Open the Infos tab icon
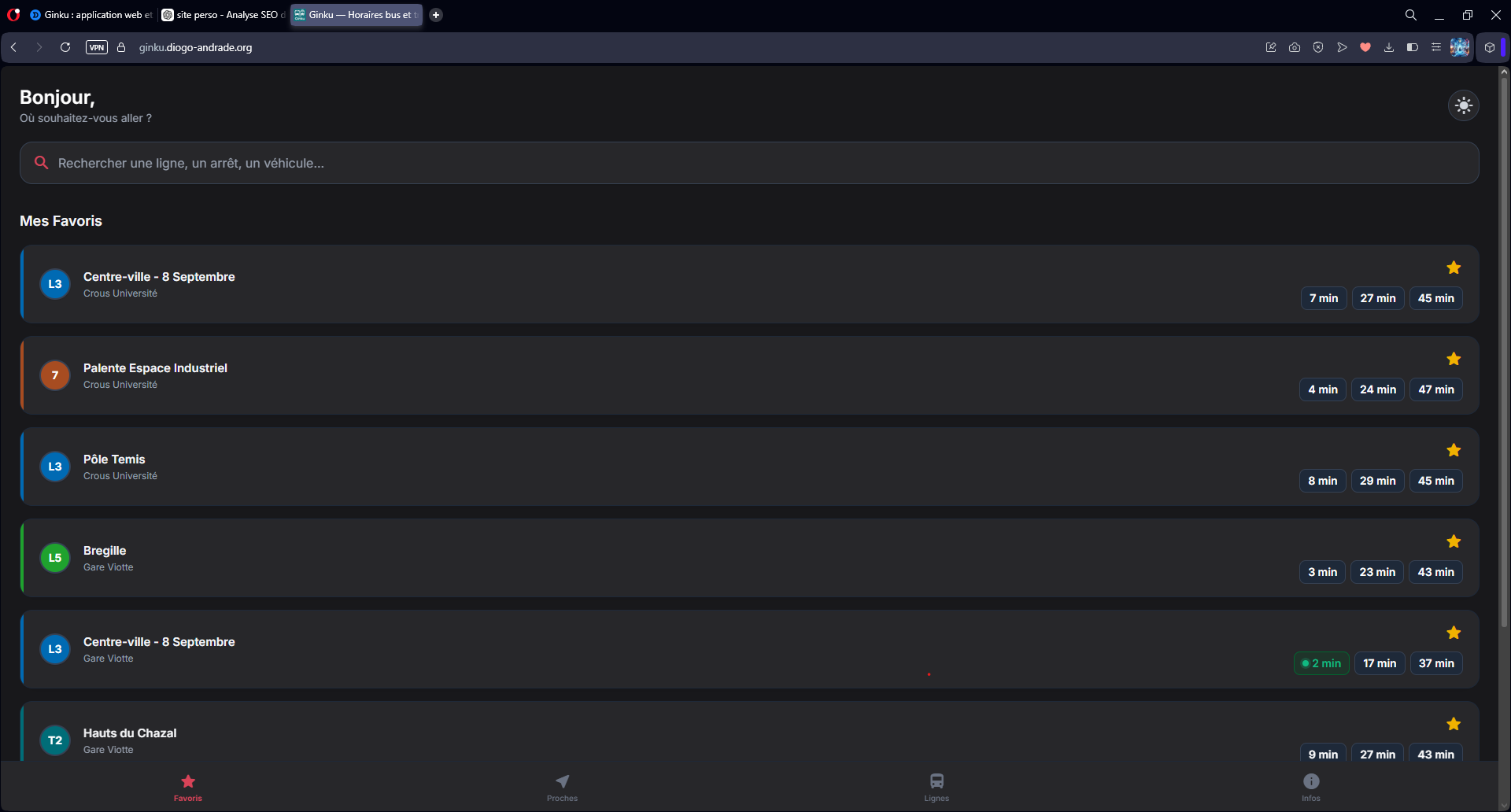Screen dimensions: 1511x812 [1311, 781]
